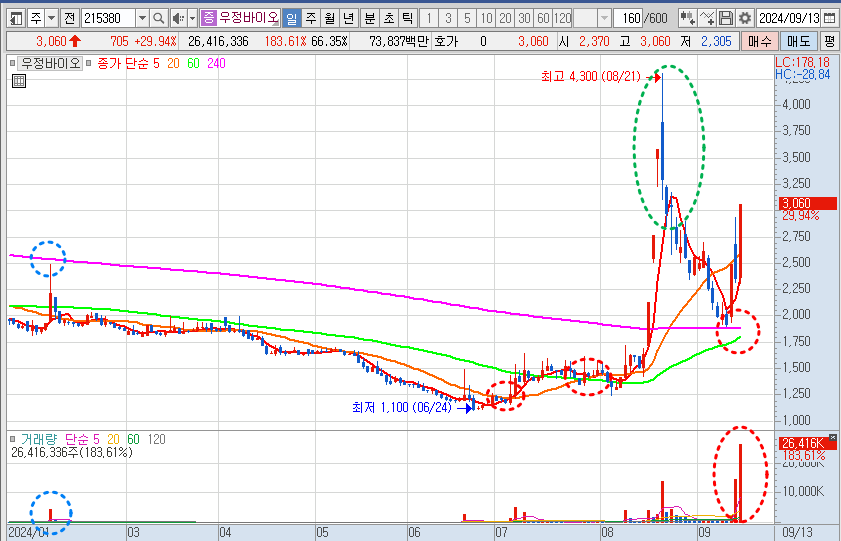The image size is (841, 541).
Task: Click the blue 매도 sell button
Action: (x=799, y=41)
